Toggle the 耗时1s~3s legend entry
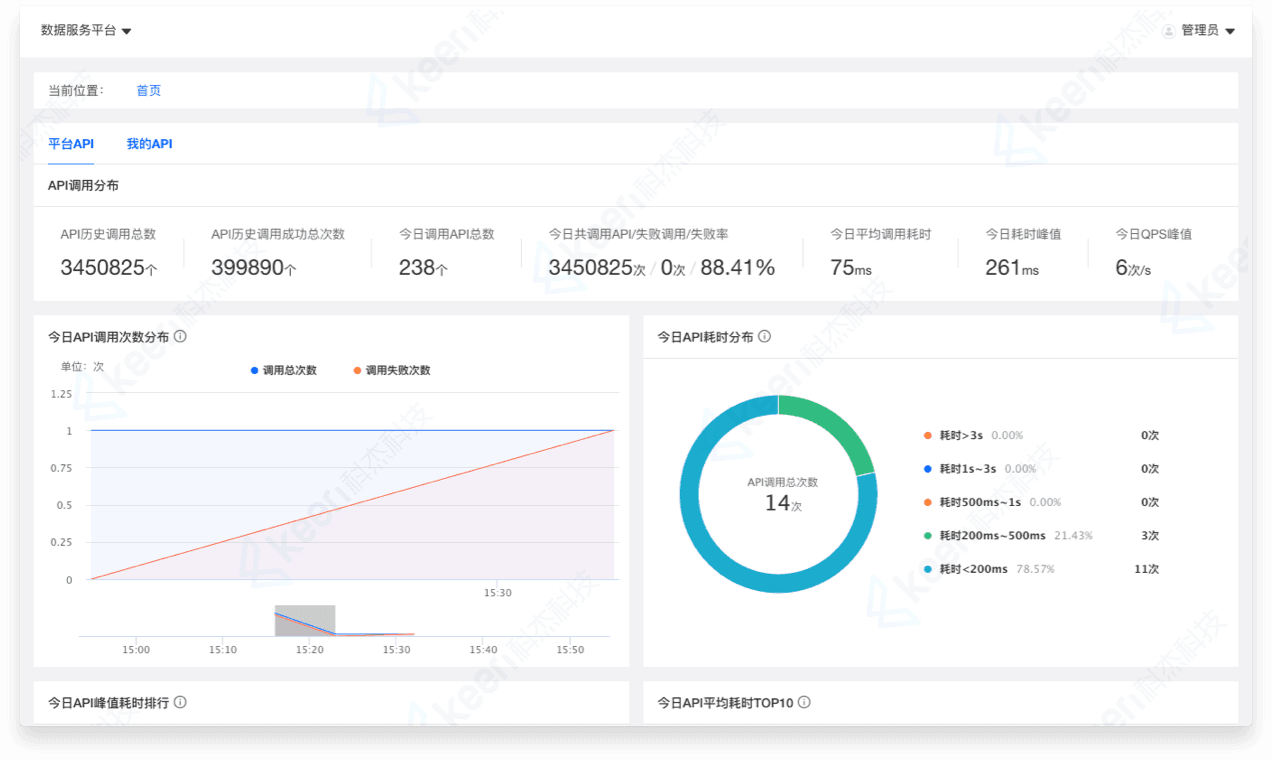 (967, 469)
